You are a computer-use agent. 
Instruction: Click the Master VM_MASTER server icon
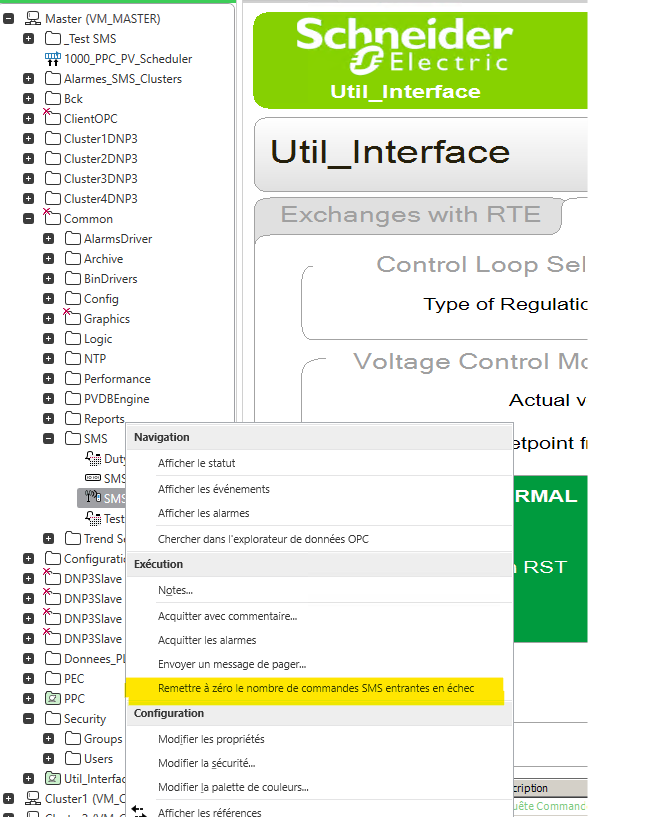[33, 18]
